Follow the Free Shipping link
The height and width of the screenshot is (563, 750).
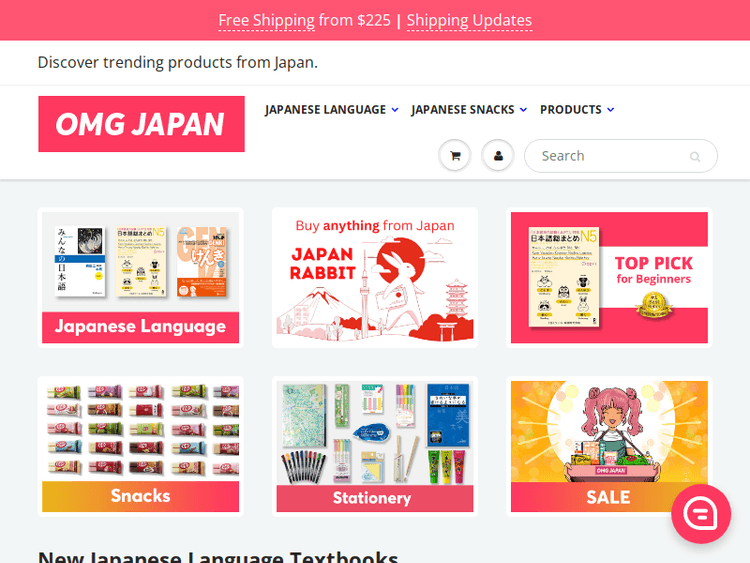[x=266, y=20]
